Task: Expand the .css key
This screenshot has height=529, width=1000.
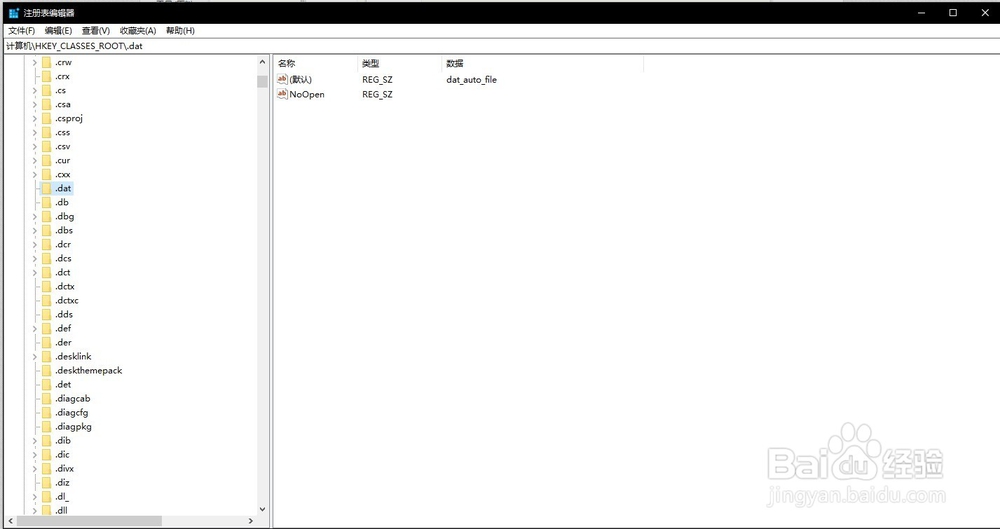Action: (34, 133)
